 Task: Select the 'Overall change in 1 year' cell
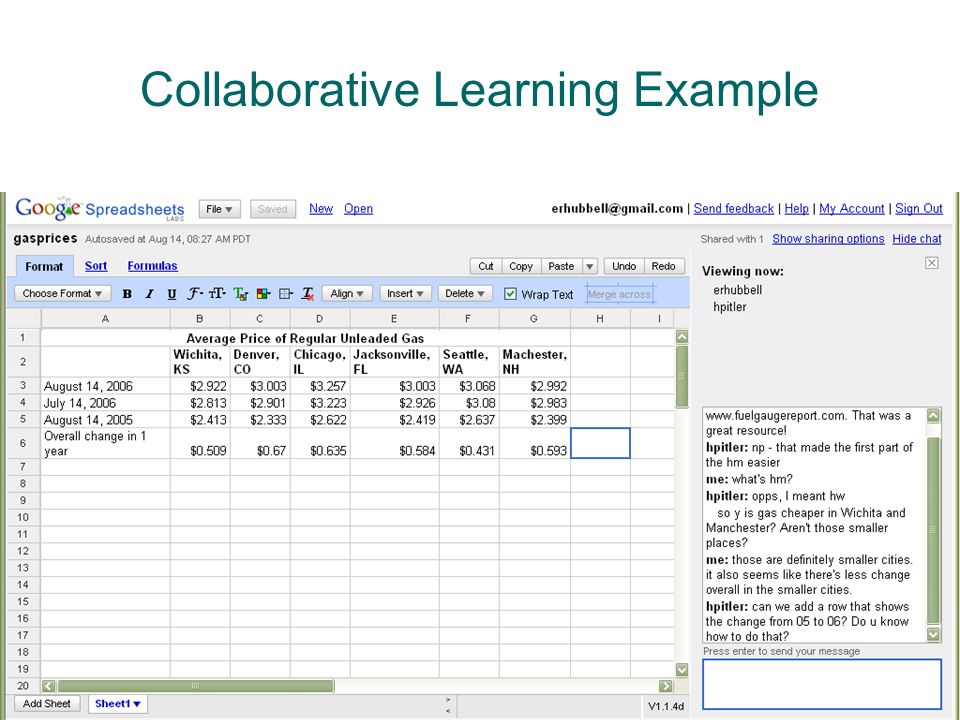[105, 443]
